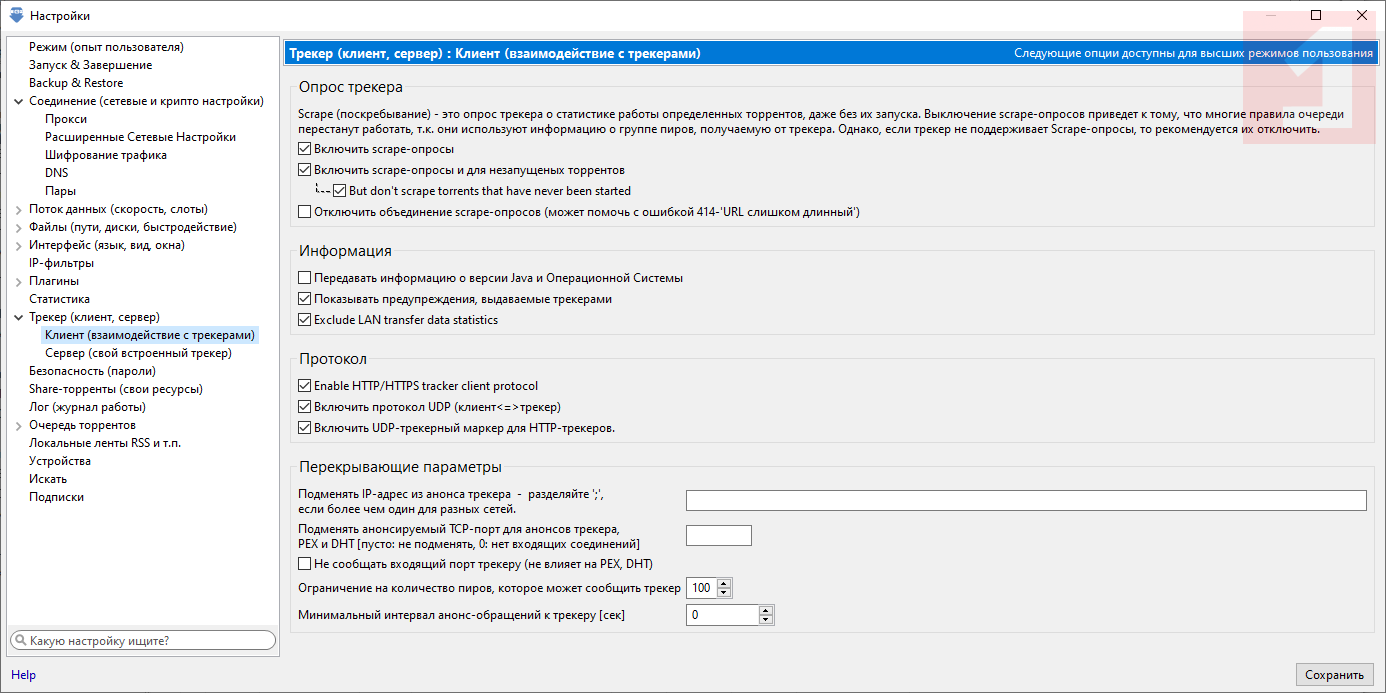Toggle the 'Включить scrape-опросы' checkbox
Image resolution: width=1386 pixels, height=693 pixels.
tap(305, 149)
